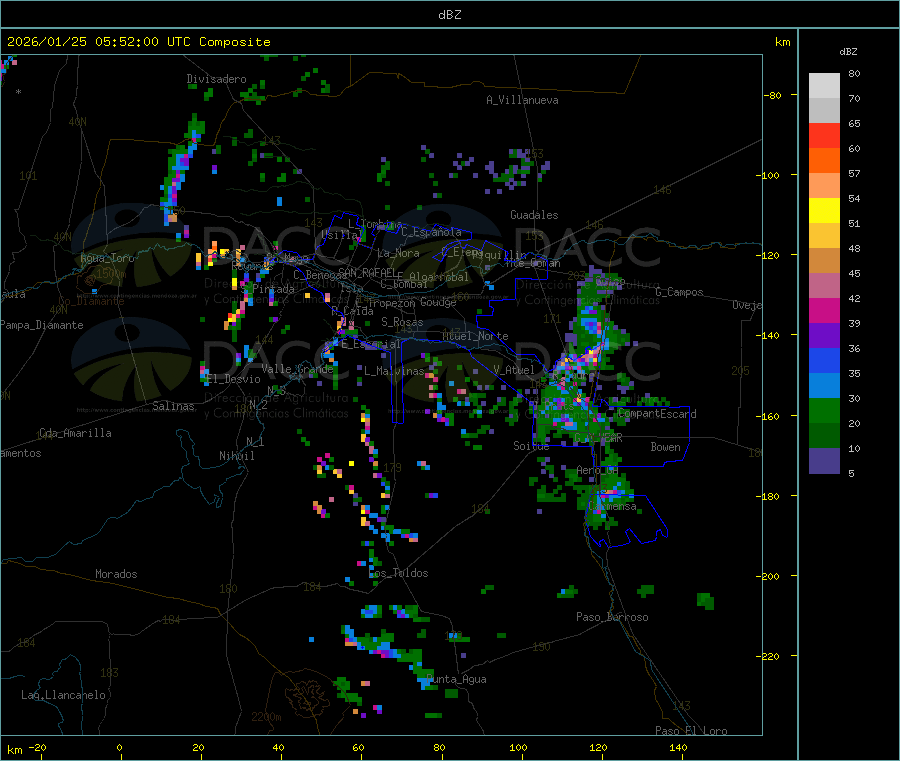Click the km unit label at bottom left
This screenshot has height=761, width=900.
point(14,750)
